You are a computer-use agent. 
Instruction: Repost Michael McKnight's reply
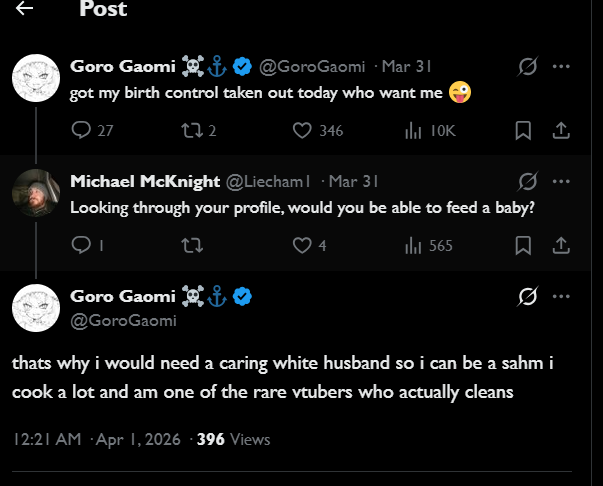coord(187,246)
